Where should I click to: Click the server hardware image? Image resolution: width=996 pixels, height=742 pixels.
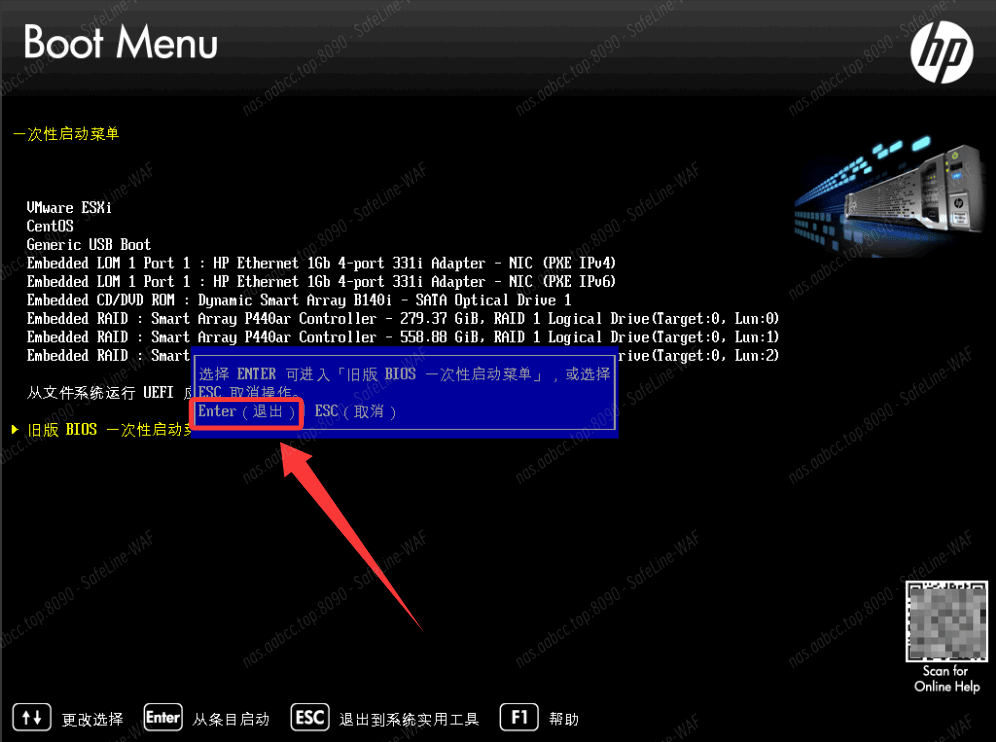point(889,194)
